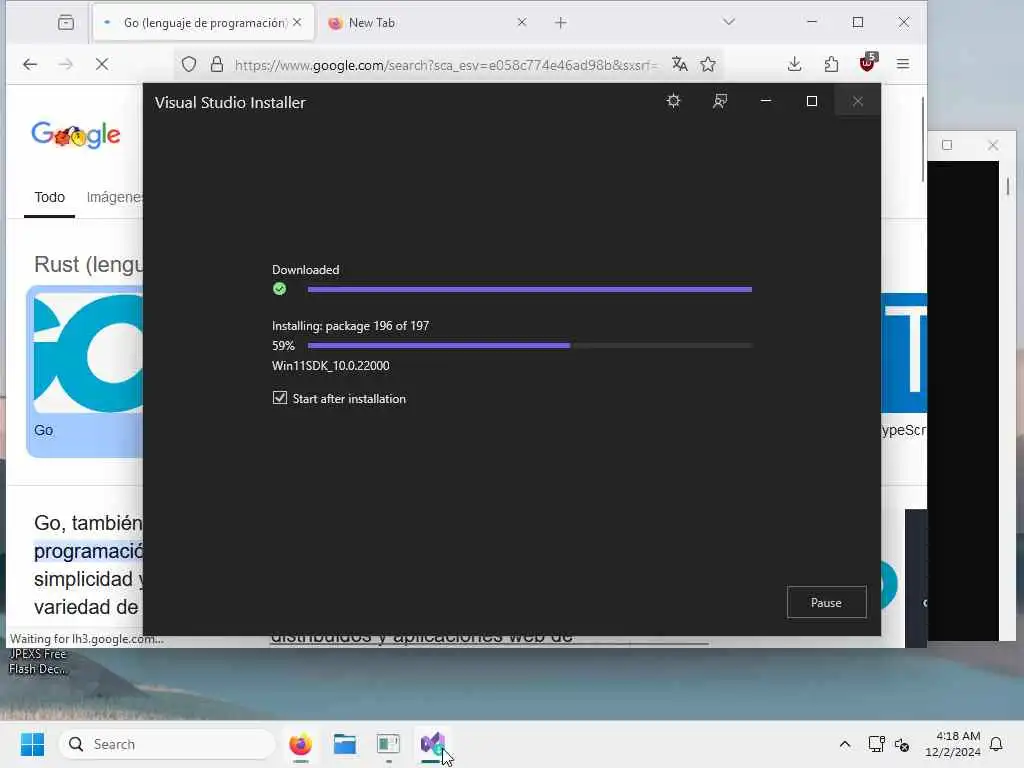
Task: Switch to the Go (lenguaje de programación) tab
Action: tap(202, 23)
